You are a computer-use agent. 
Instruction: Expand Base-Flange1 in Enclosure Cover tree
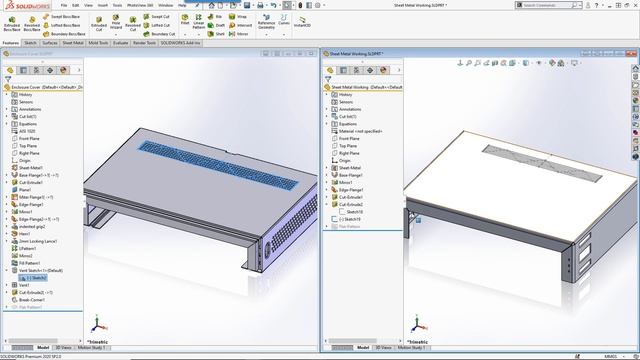(7, 175)
